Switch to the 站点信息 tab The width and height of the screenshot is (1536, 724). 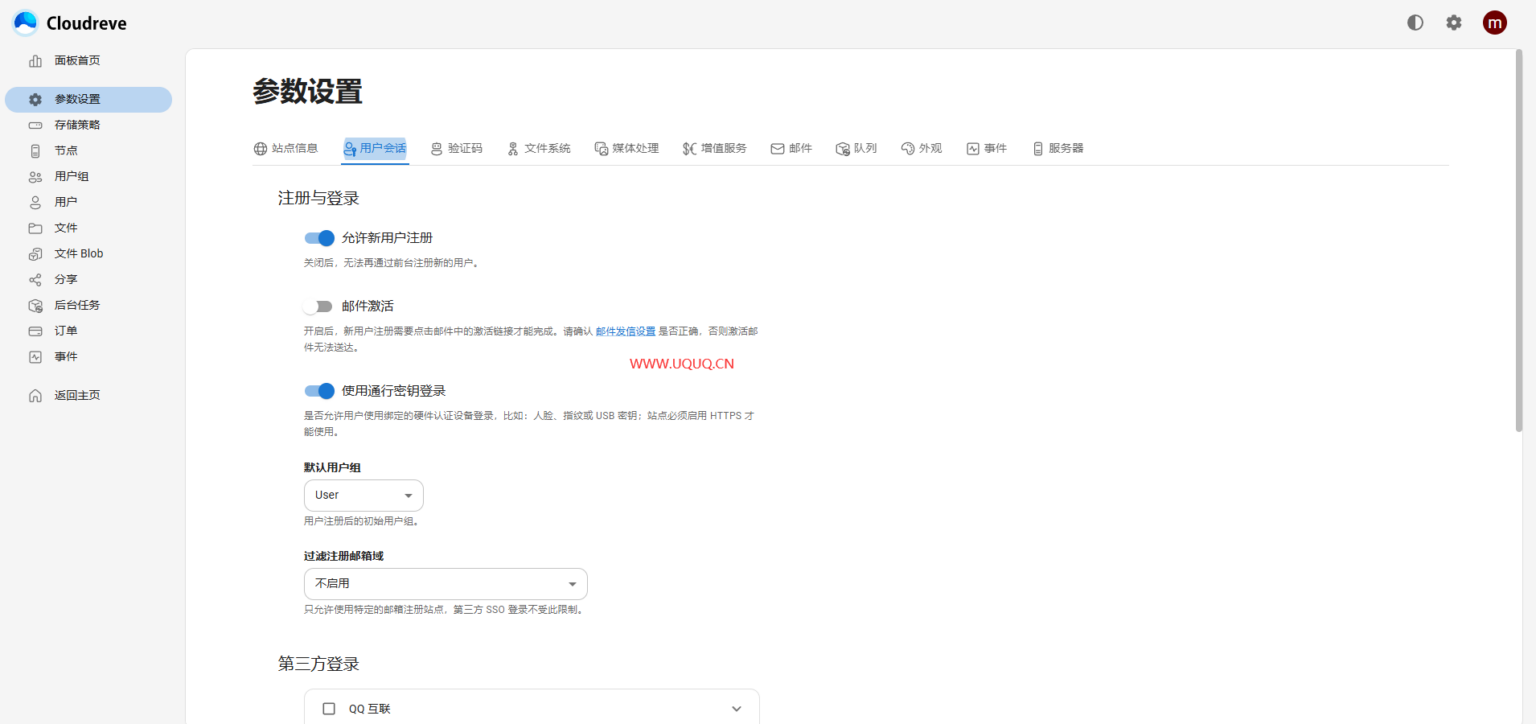286,149
